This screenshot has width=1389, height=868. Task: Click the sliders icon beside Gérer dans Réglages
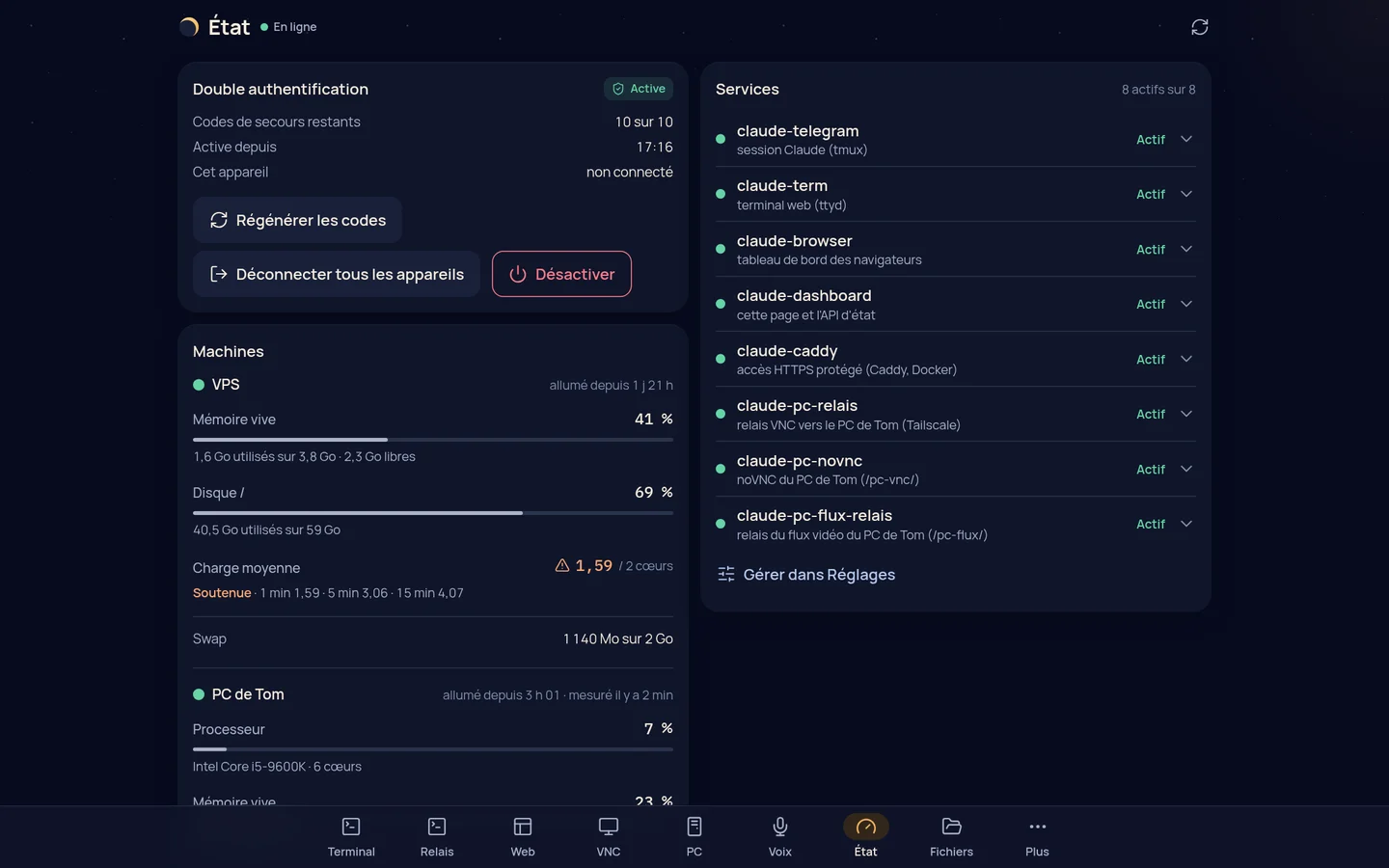click(x=726, y=575)
